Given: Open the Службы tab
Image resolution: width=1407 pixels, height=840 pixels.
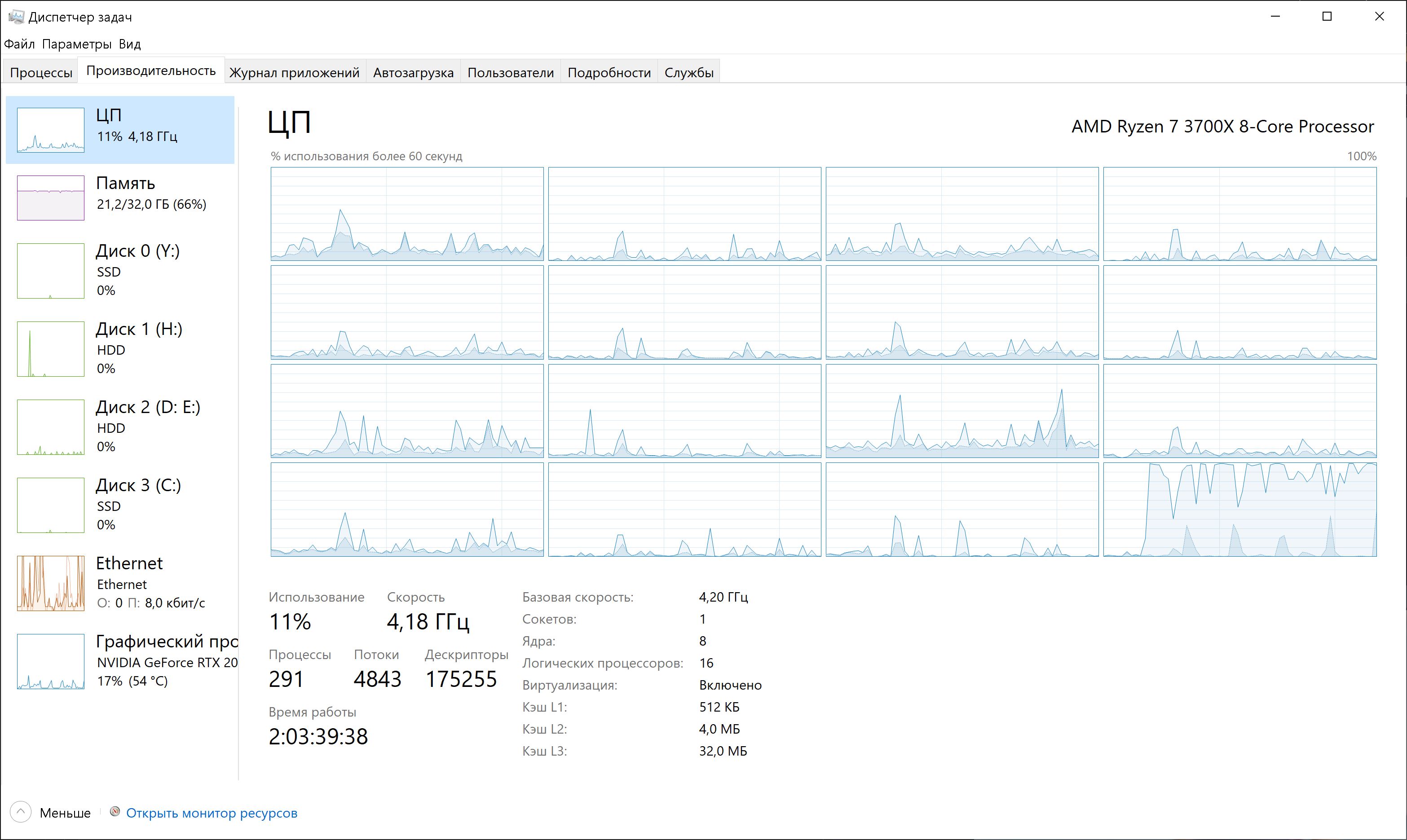Looking at the screenshot, I should [688, 72].
